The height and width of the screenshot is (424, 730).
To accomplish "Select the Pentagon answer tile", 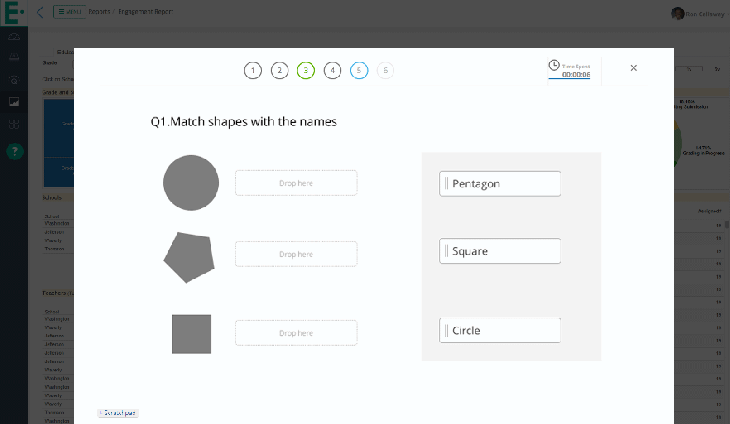I will 500,184.
